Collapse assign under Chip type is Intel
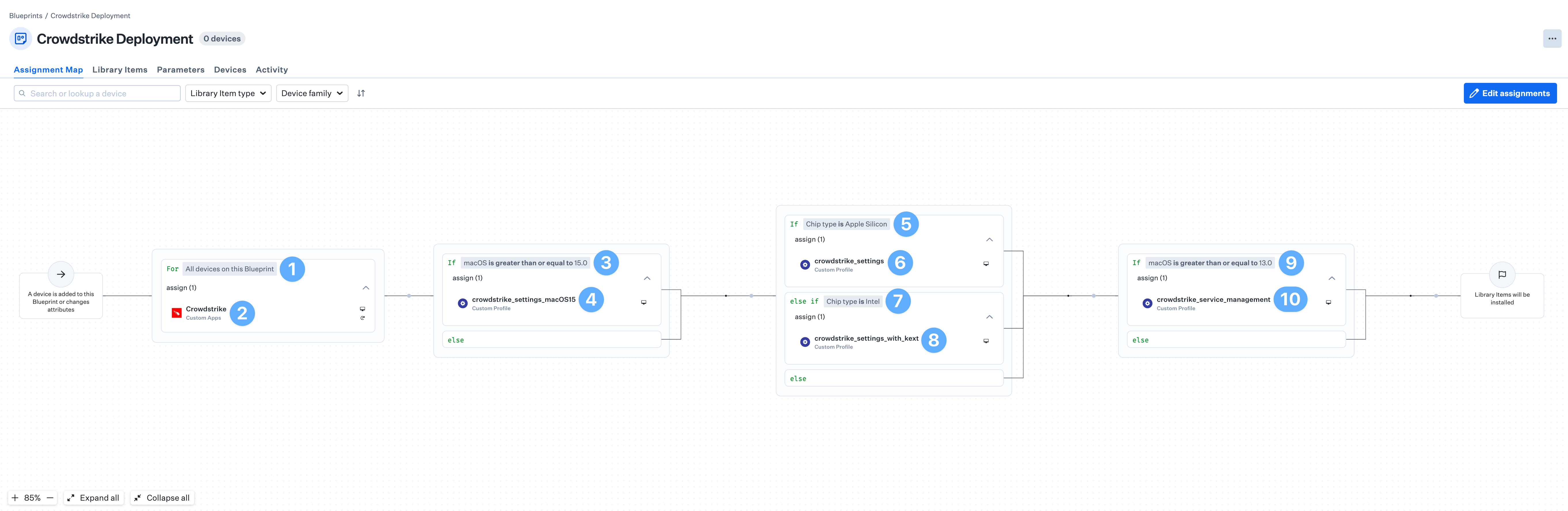Screen dimensions: 1568x511 coord(989,317)
